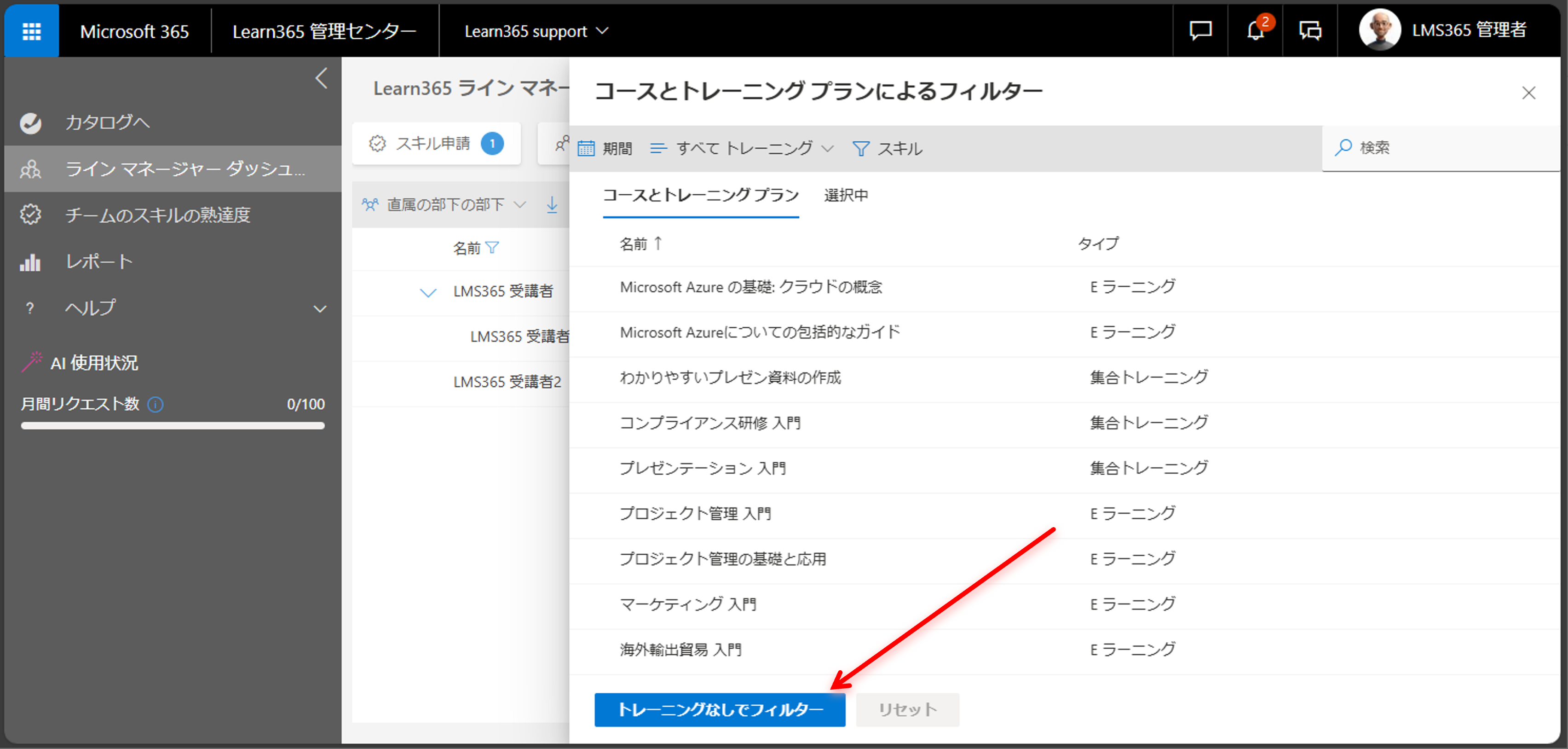Click the 期間 calendar icon

[x=586, y=149]
